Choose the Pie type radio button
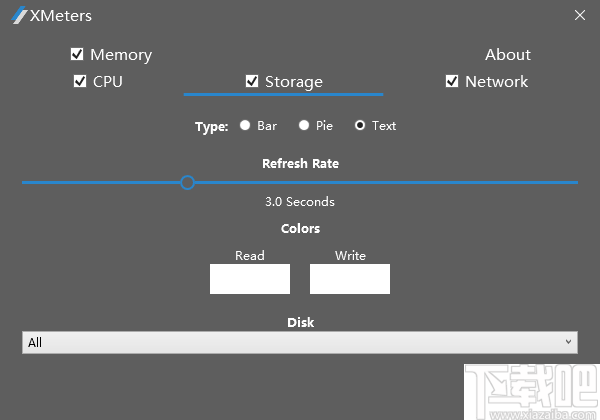This screenshot has height=420, width=600. (x=303, y=125)
